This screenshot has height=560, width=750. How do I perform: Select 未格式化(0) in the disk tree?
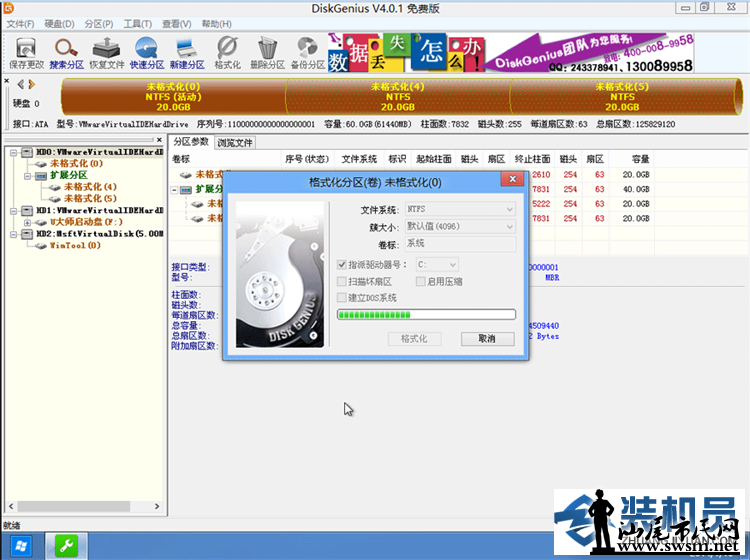click(76, 164)
